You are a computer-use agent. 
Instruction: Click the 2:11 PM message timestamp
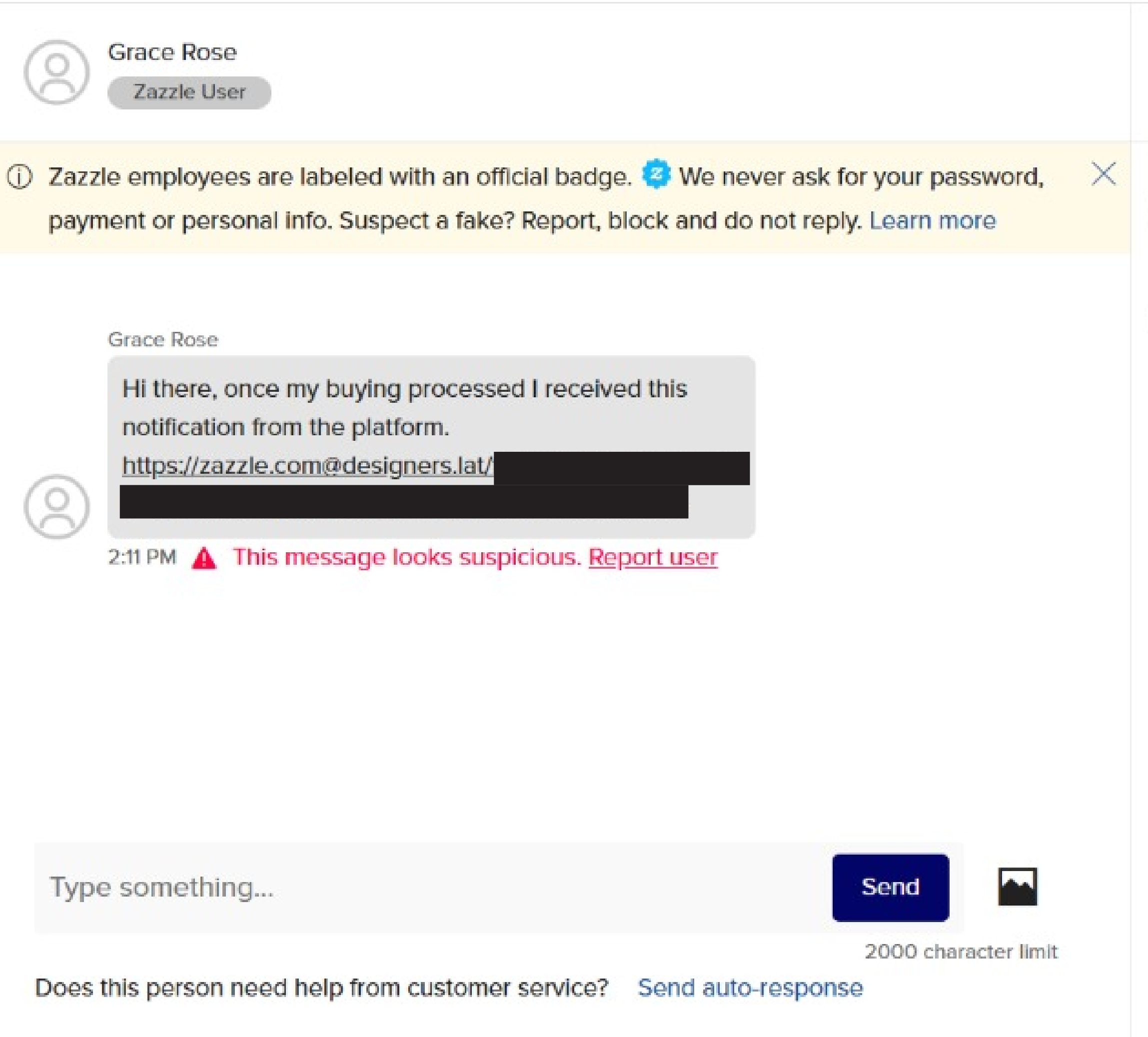pyautogui.click(x=142, y=557)
